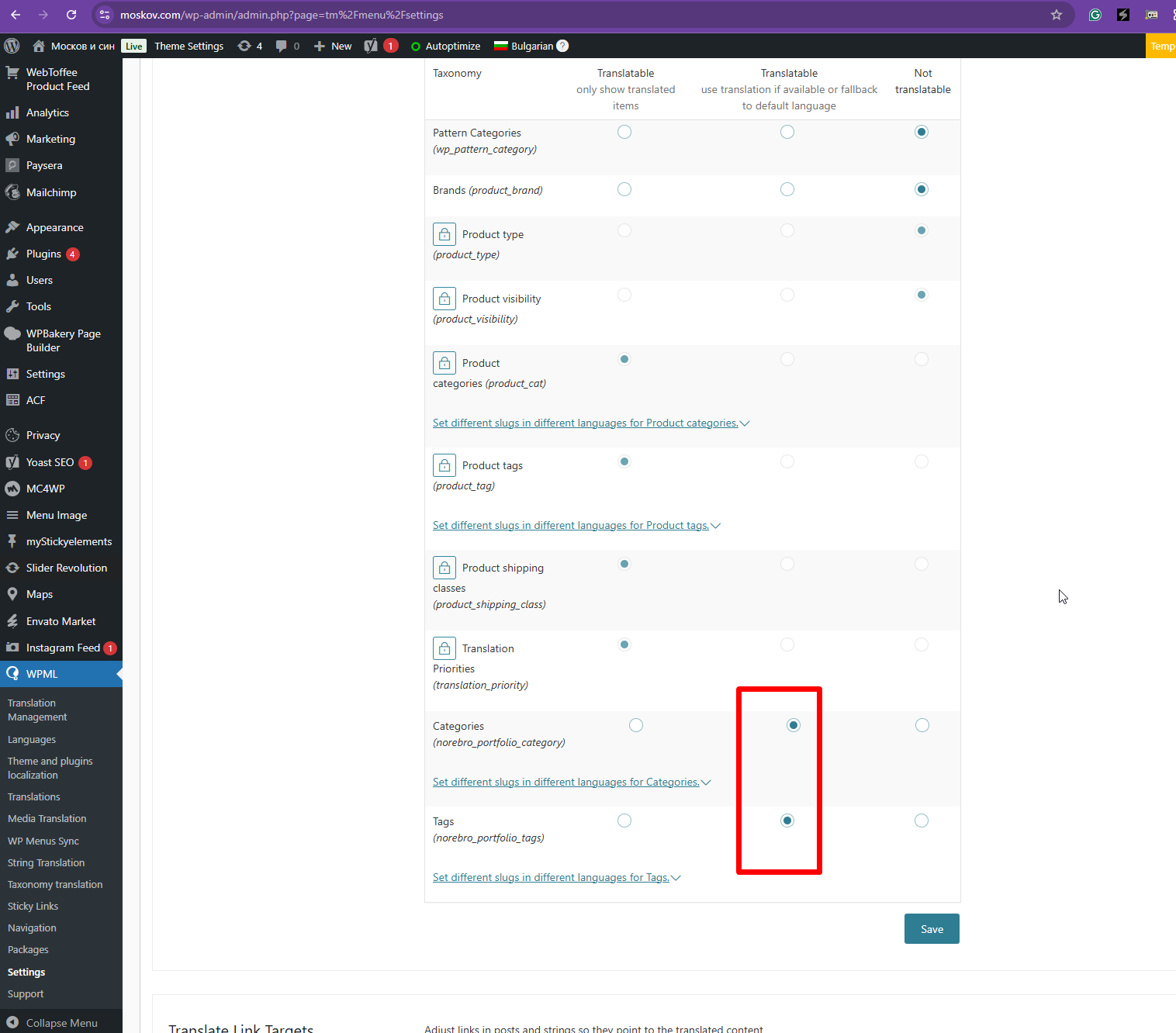The image size is (1176, 1033).
Task: Open Yoast SEO in the sidebar
Action: (x=50, y=462)
